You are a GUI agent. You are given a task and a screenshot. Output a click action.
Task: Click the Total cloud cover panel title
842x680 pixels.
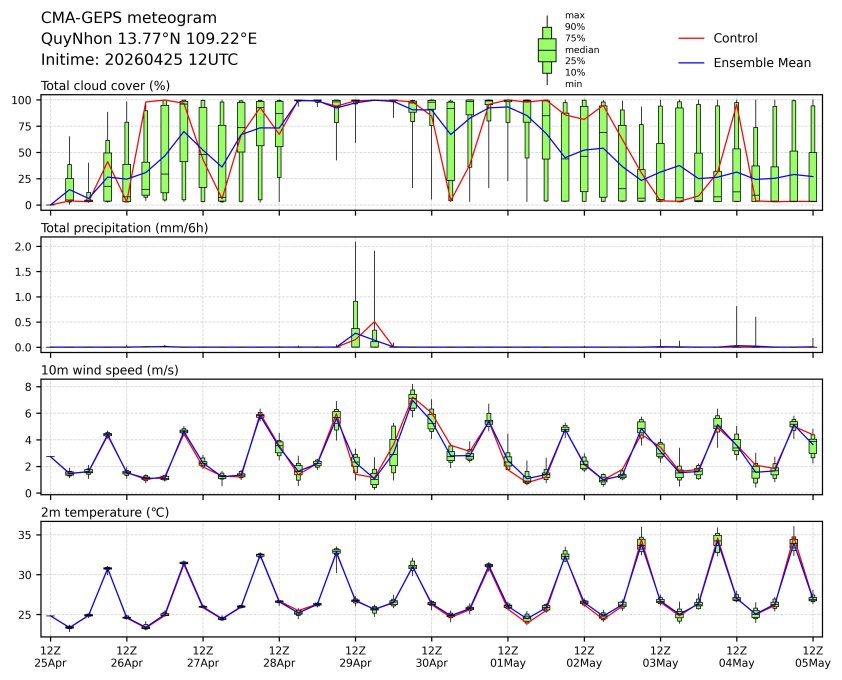[x=105, y=86]
